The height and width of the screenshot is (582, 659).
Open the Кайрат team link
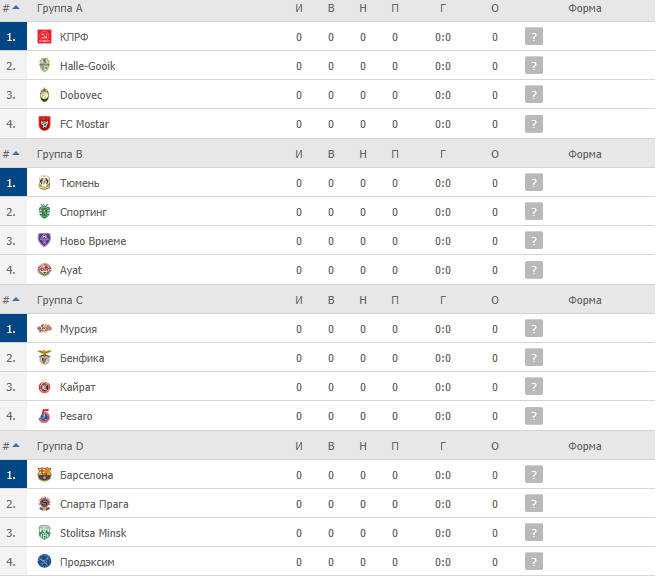coord(78,387)
